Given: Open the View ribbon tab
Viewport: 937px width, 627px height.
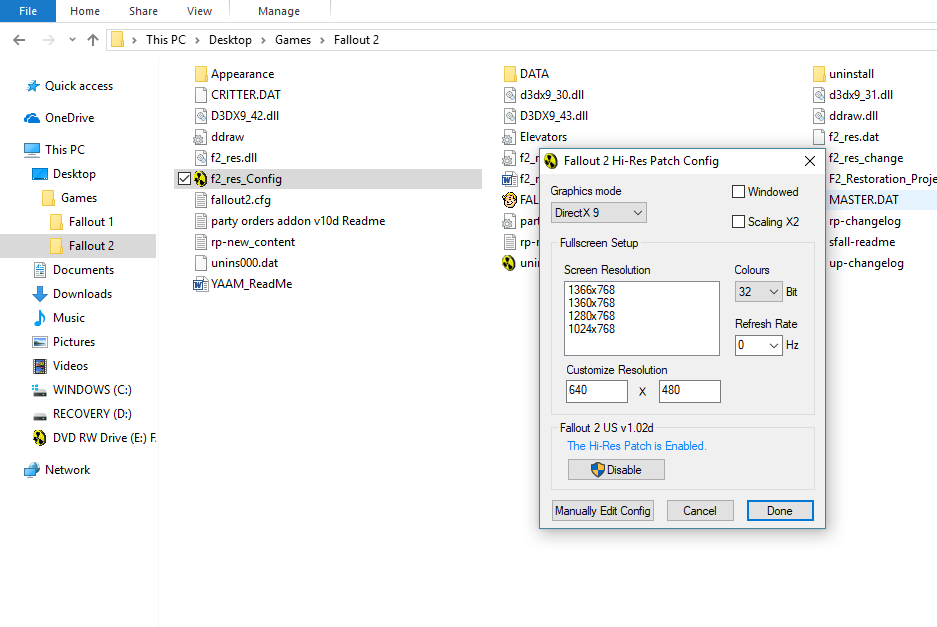Looking at the screenshot, I should [199, 11].
